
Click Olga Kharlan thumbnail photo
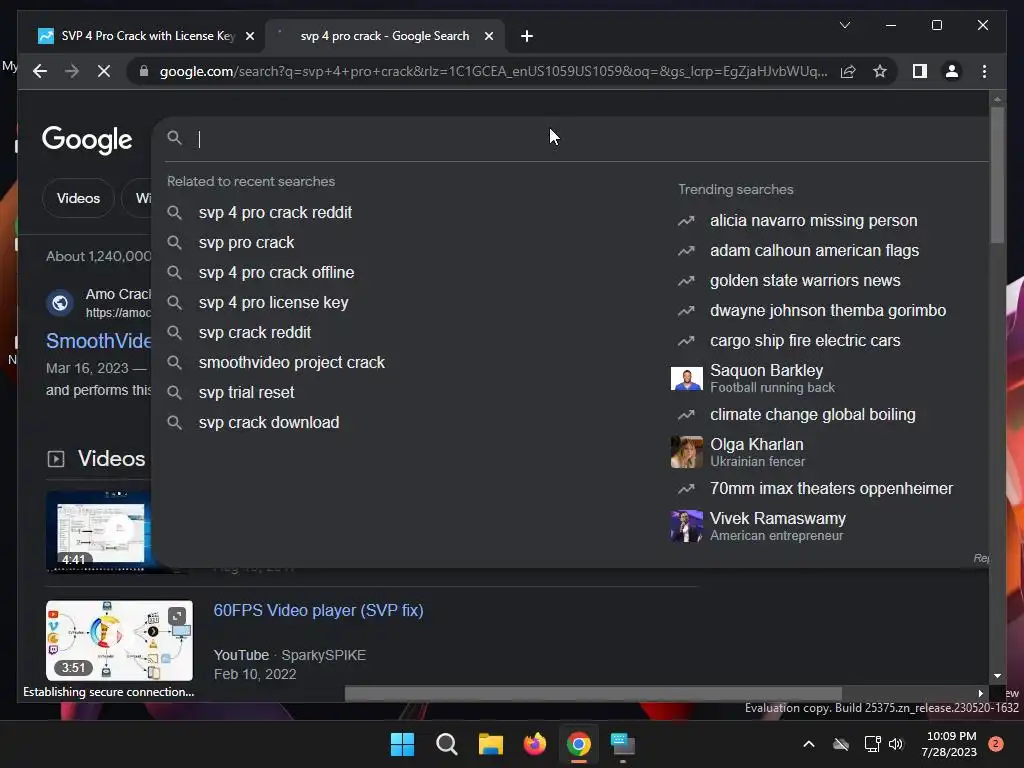686,452
